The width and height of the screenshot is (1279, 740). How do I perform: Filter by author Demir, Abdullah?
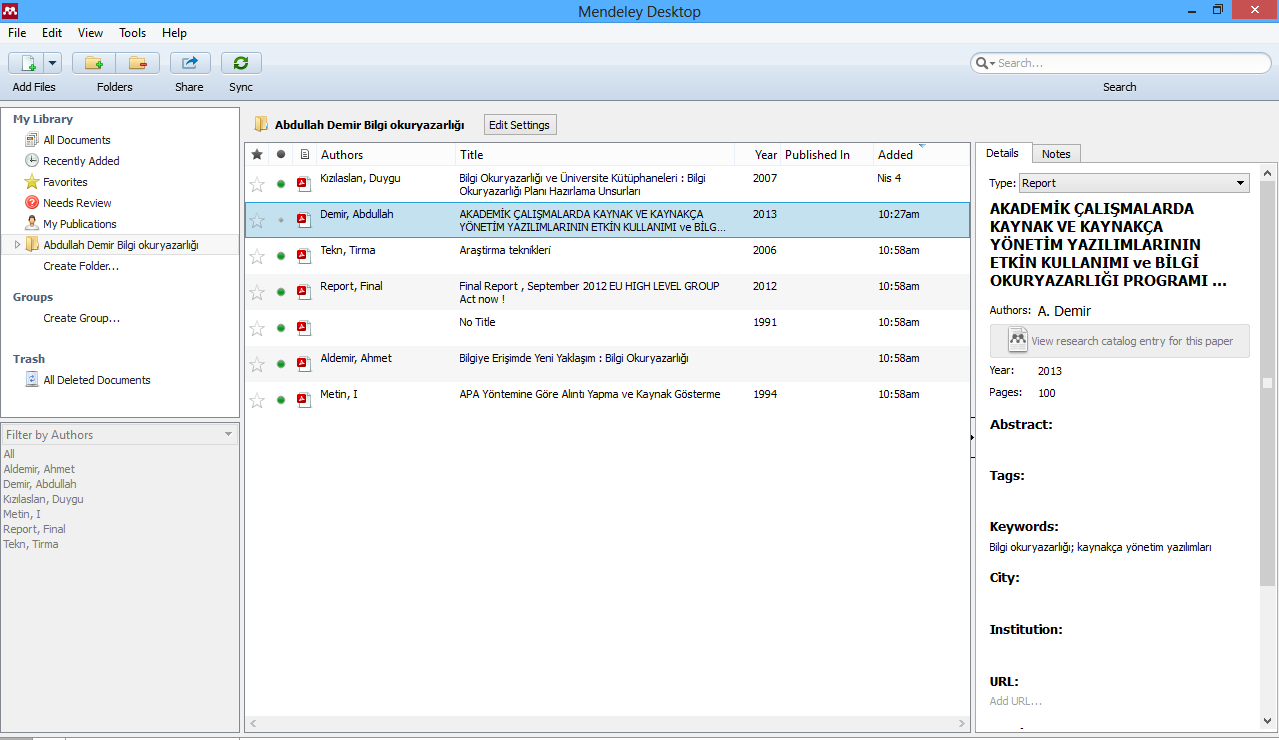pyautogui.click(x=40, y=484)
